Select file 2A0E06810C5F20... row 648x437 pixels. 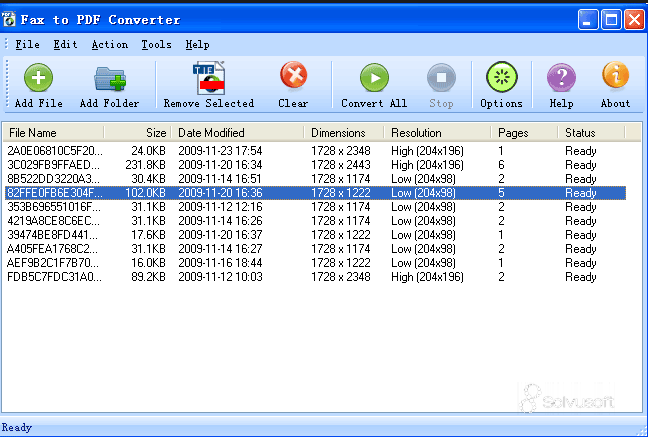pyautogui.click(x=315, y=151)
